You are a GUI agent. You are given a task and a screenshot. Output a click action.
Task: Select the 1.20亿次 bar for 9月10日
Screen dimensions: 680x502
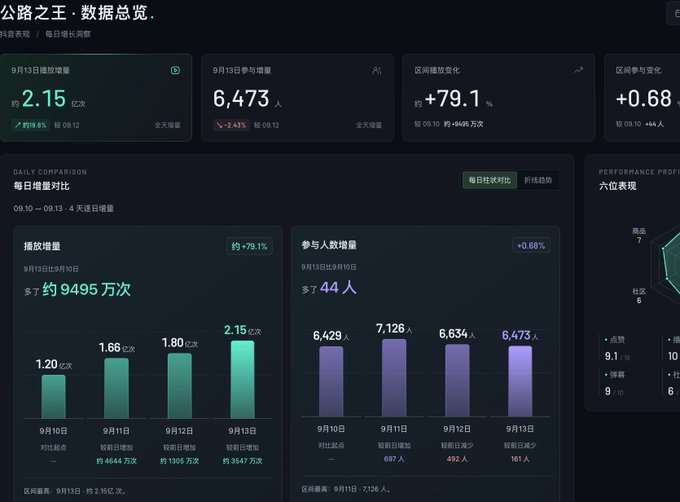54,396
